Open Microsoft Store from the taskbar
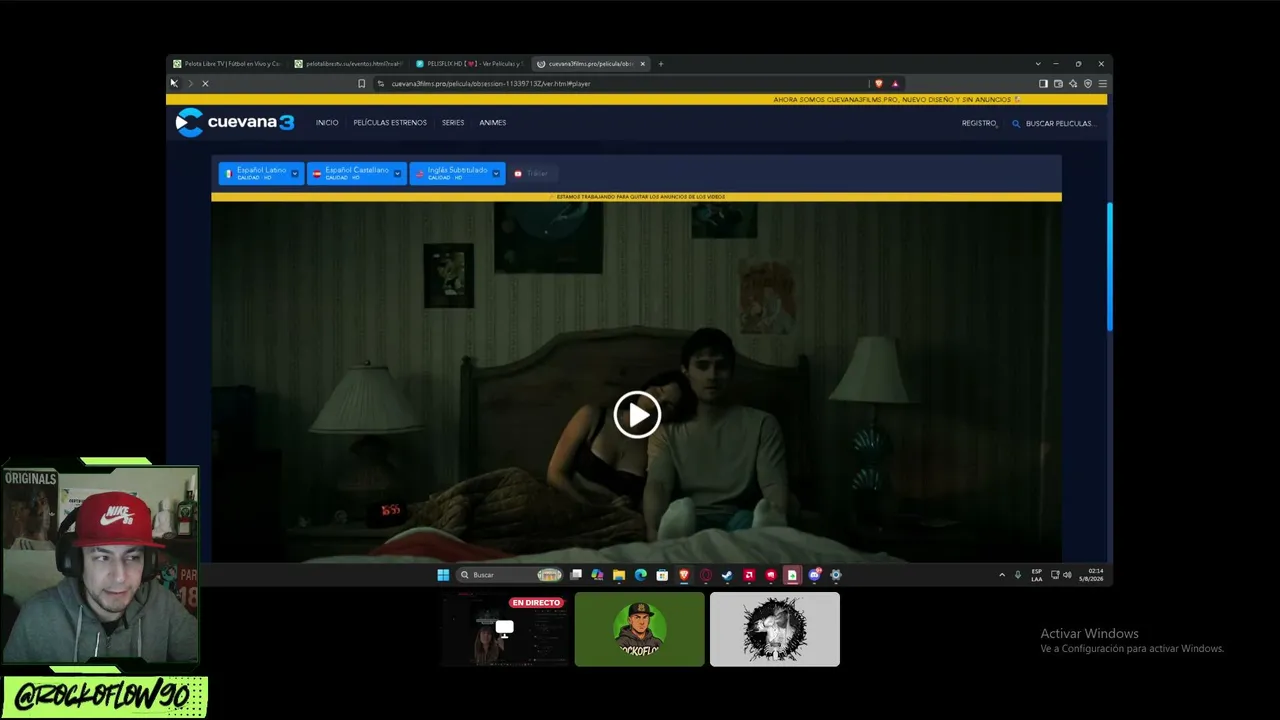This screenshot has height=720, width=1280. click(x=662, y=575)
